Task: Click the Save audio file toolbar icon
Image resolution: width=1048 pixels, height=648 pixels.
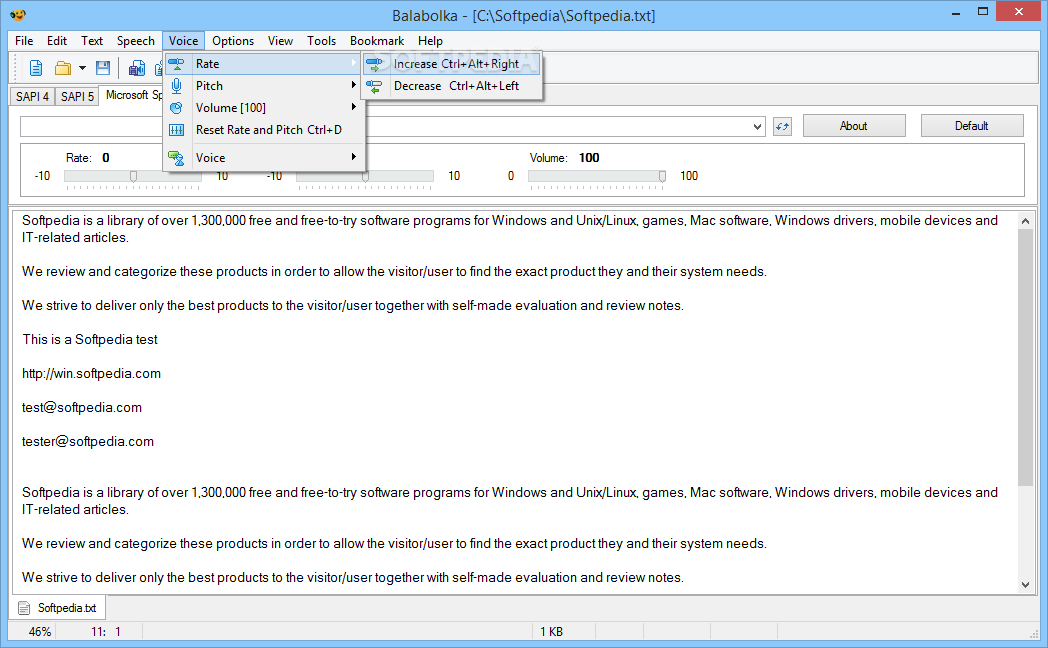Action: click(137, 67)
